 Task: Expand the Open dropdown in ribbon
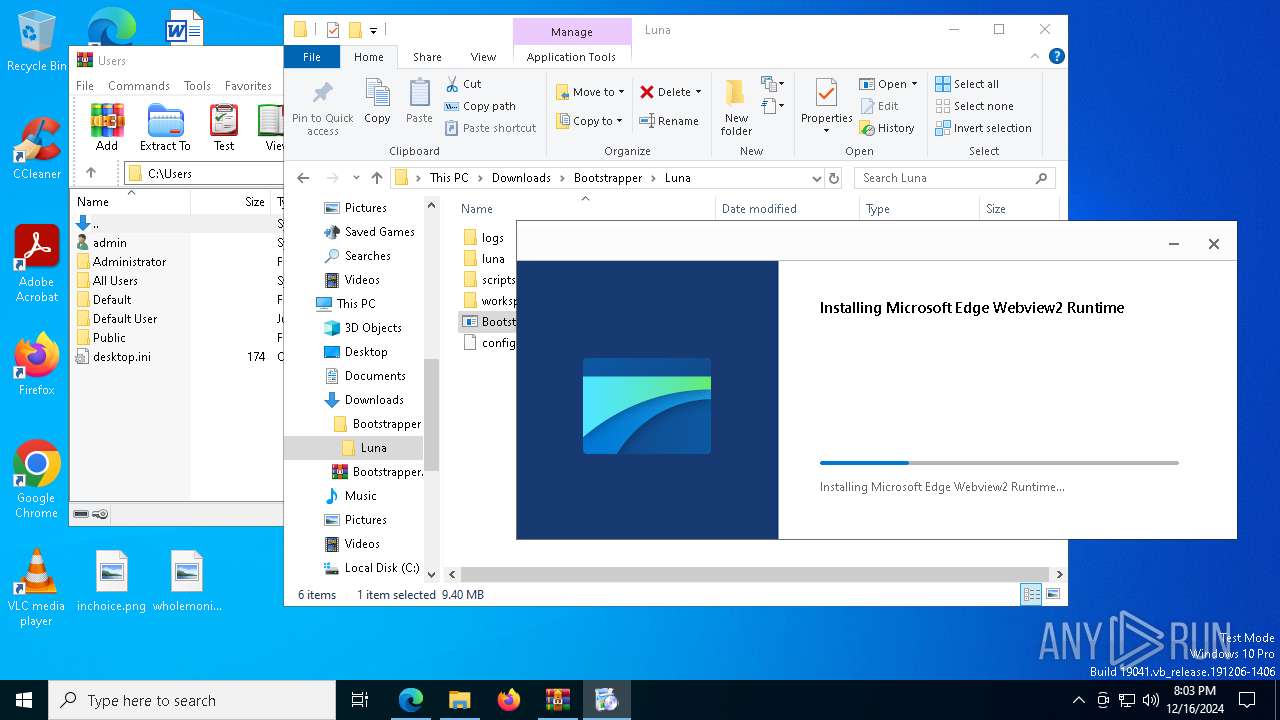pos(914,84)
